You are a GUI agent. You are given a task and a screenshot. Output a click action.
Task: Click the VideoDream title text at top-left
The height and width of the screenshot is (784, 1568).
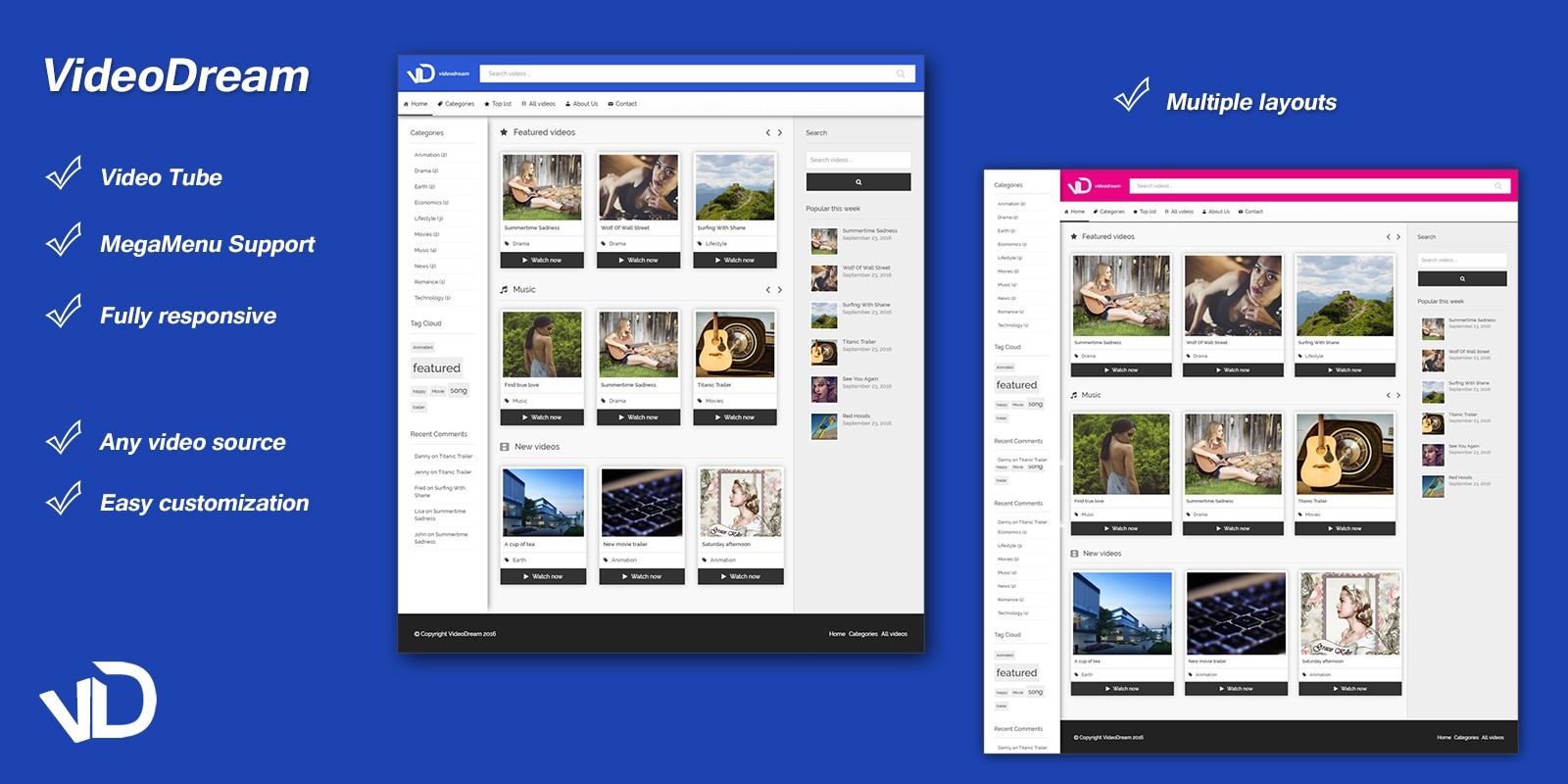176,77
